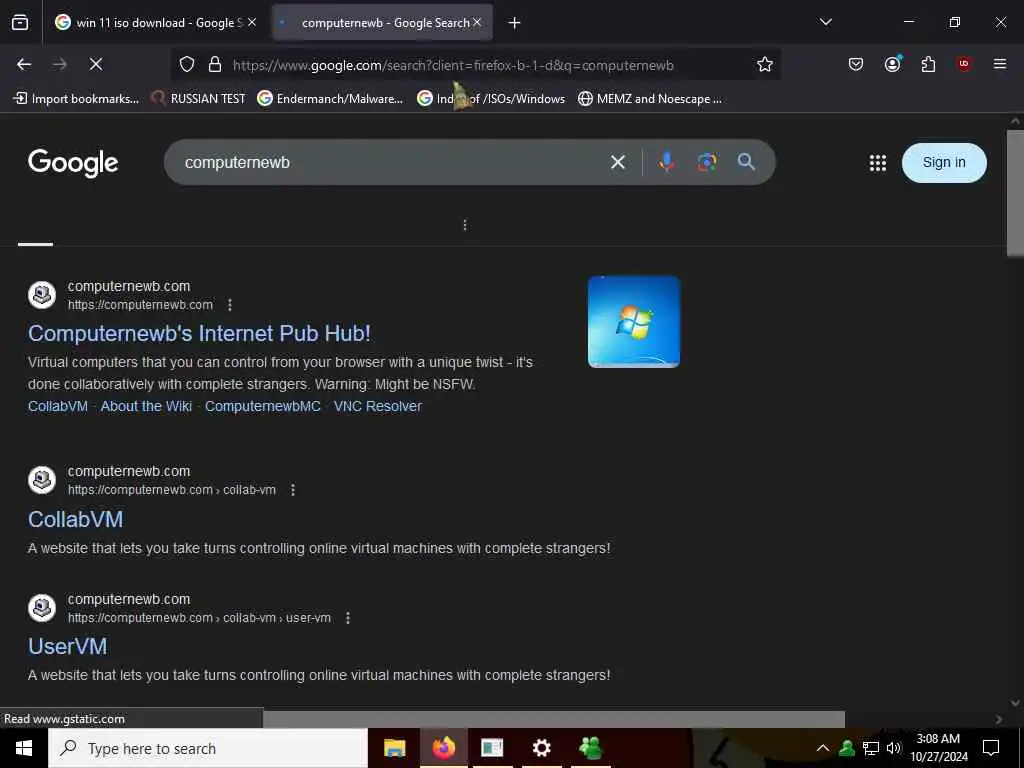
Task: Open File Explorer from the taskbar
Action: pyautogui.click(x=394, y=748)
